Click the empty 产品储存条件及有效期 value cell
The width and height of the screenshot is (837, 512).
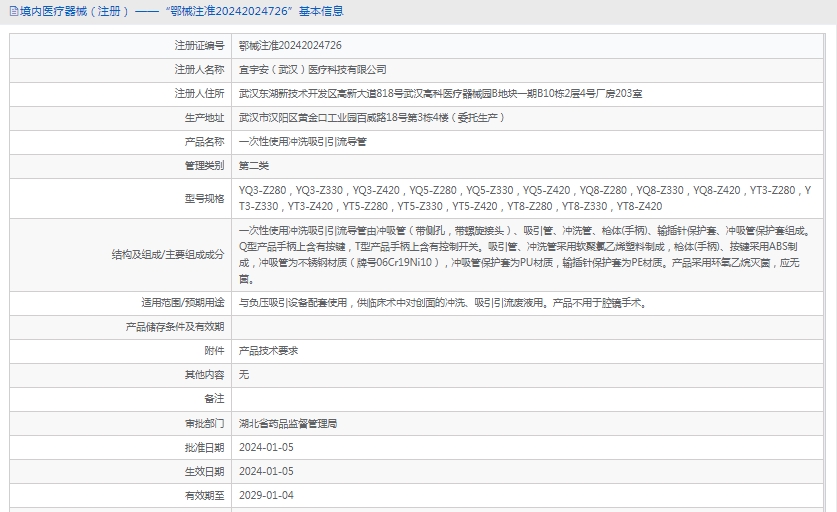pos(530,327)
